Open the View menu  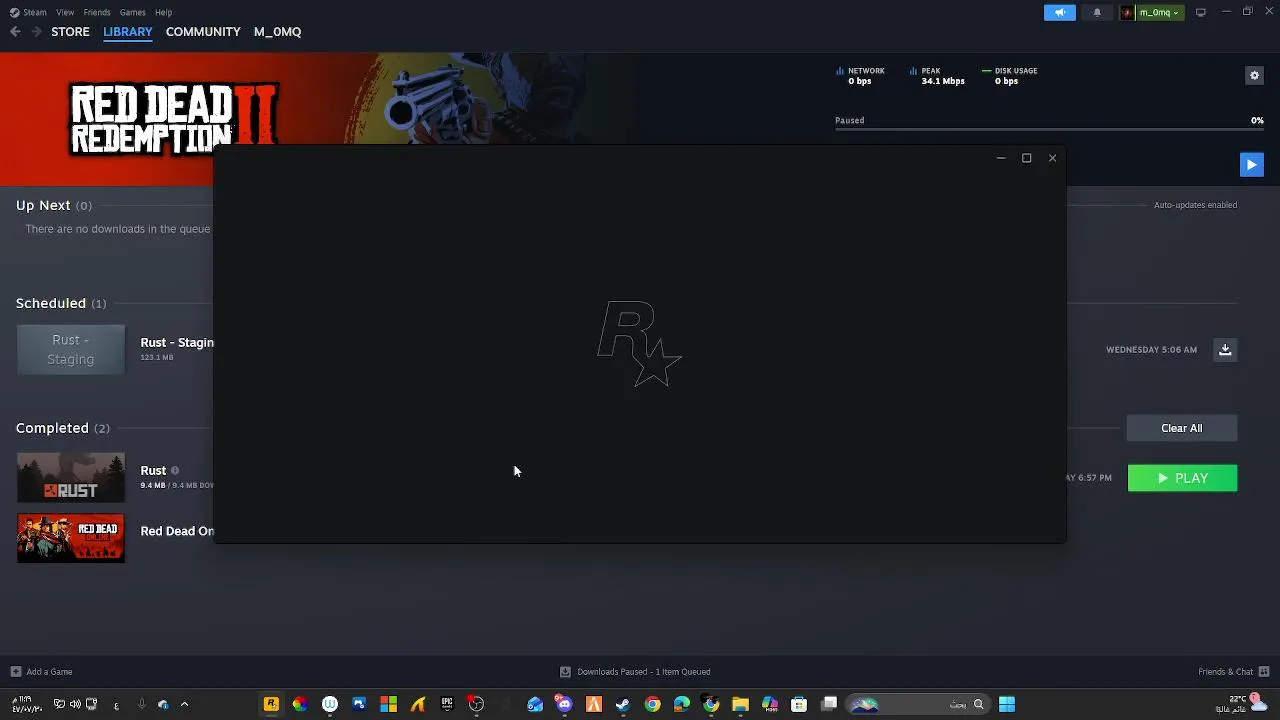pos(65,12)
